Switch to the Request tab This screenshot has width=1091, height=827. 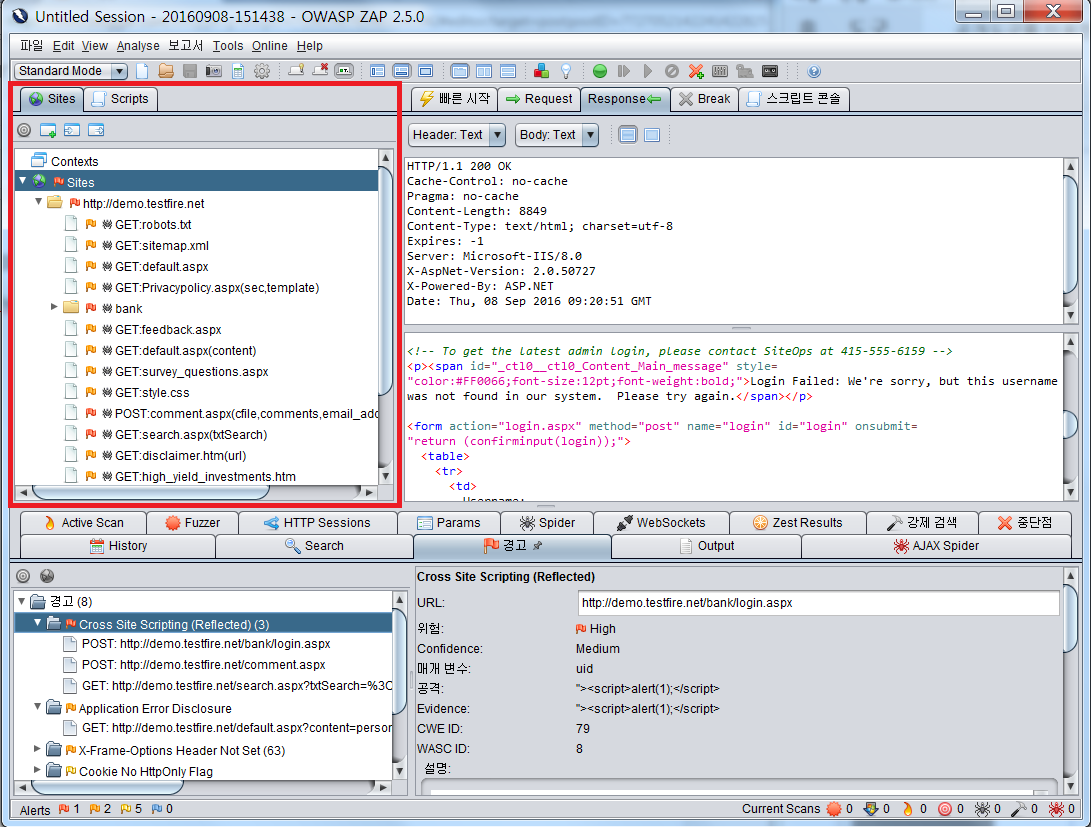click(x=540, y=98)
